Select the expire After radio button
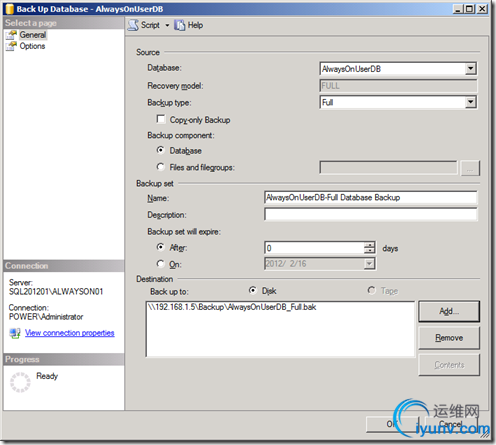 (x=161, y=247)
